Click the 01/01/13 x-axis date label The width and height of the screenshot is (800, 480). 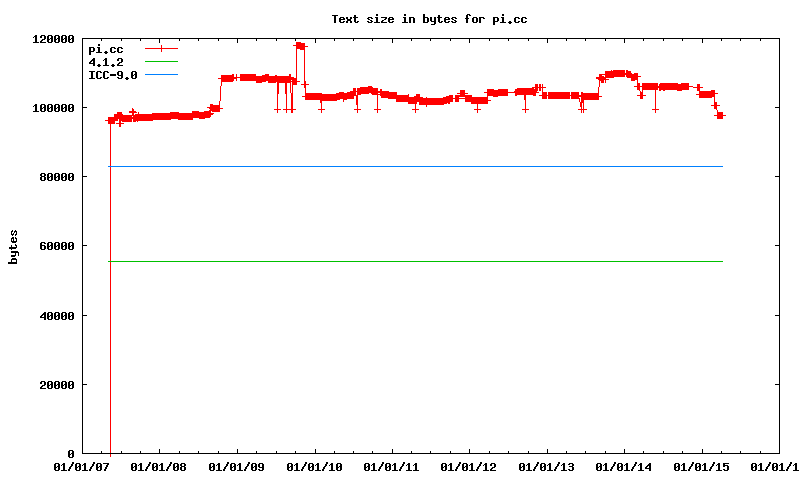coord(547,467)
